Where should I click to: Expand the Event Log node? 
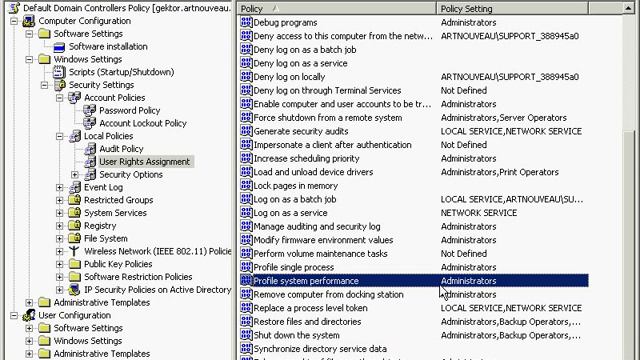click(60, 187)
